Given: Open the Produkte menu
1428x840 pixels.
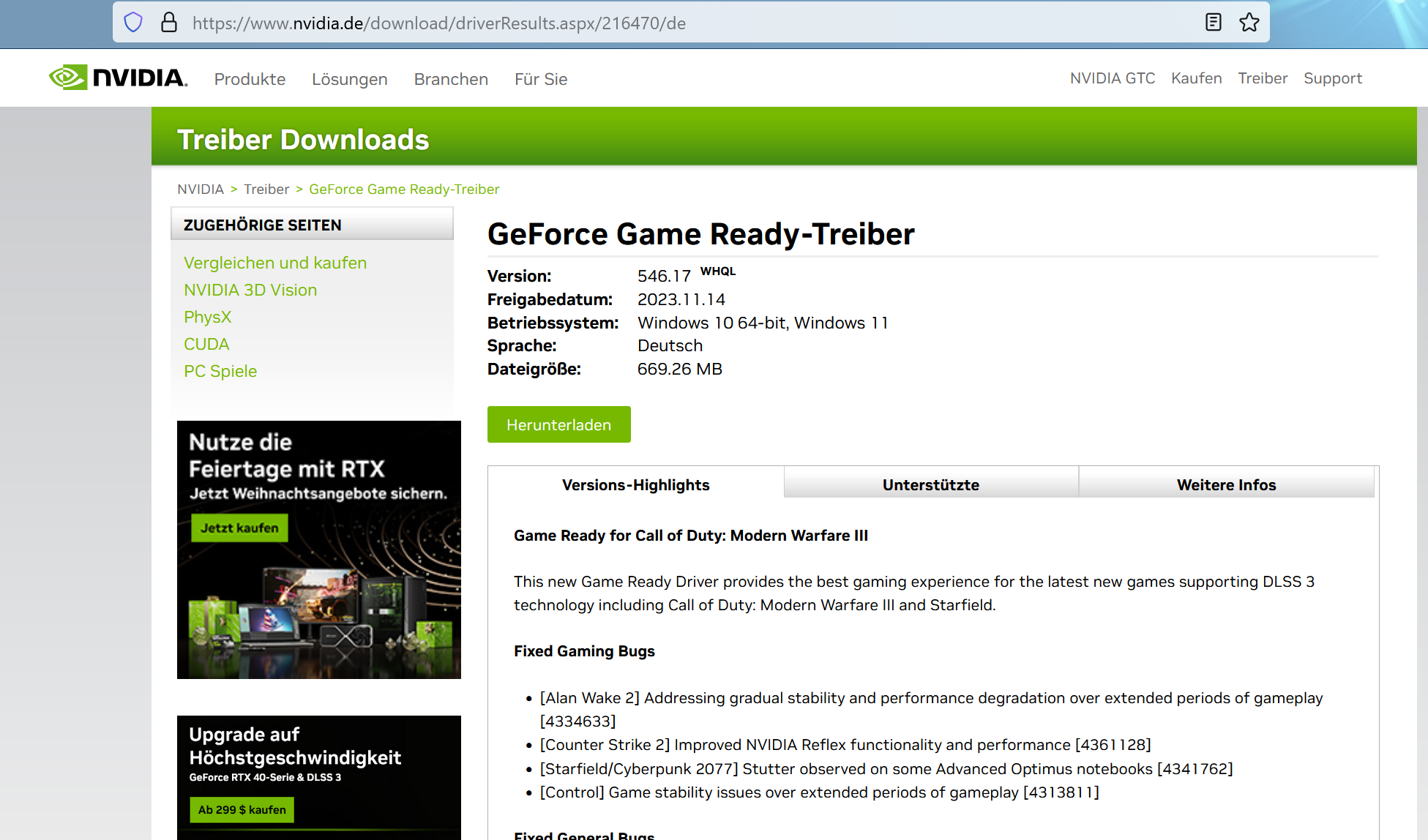Looking at the screenshot, I should [250, 79].
